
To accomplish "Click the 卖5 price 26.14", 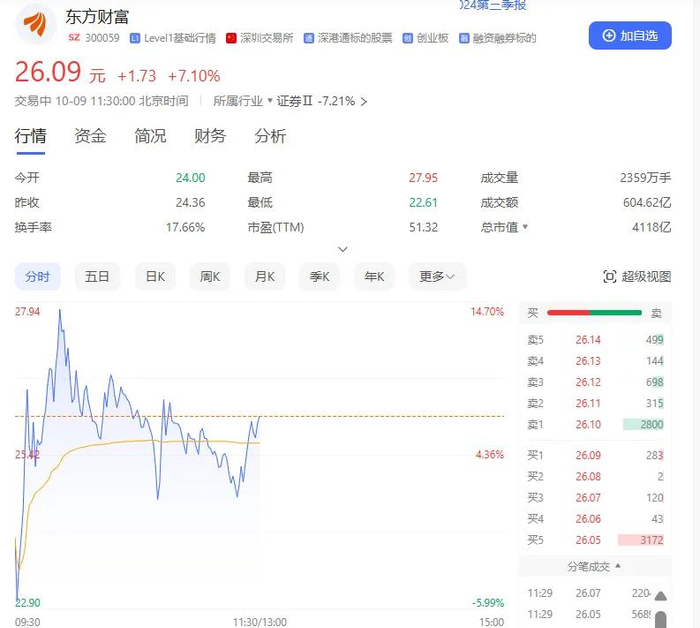I will click(x=588, y=340).
